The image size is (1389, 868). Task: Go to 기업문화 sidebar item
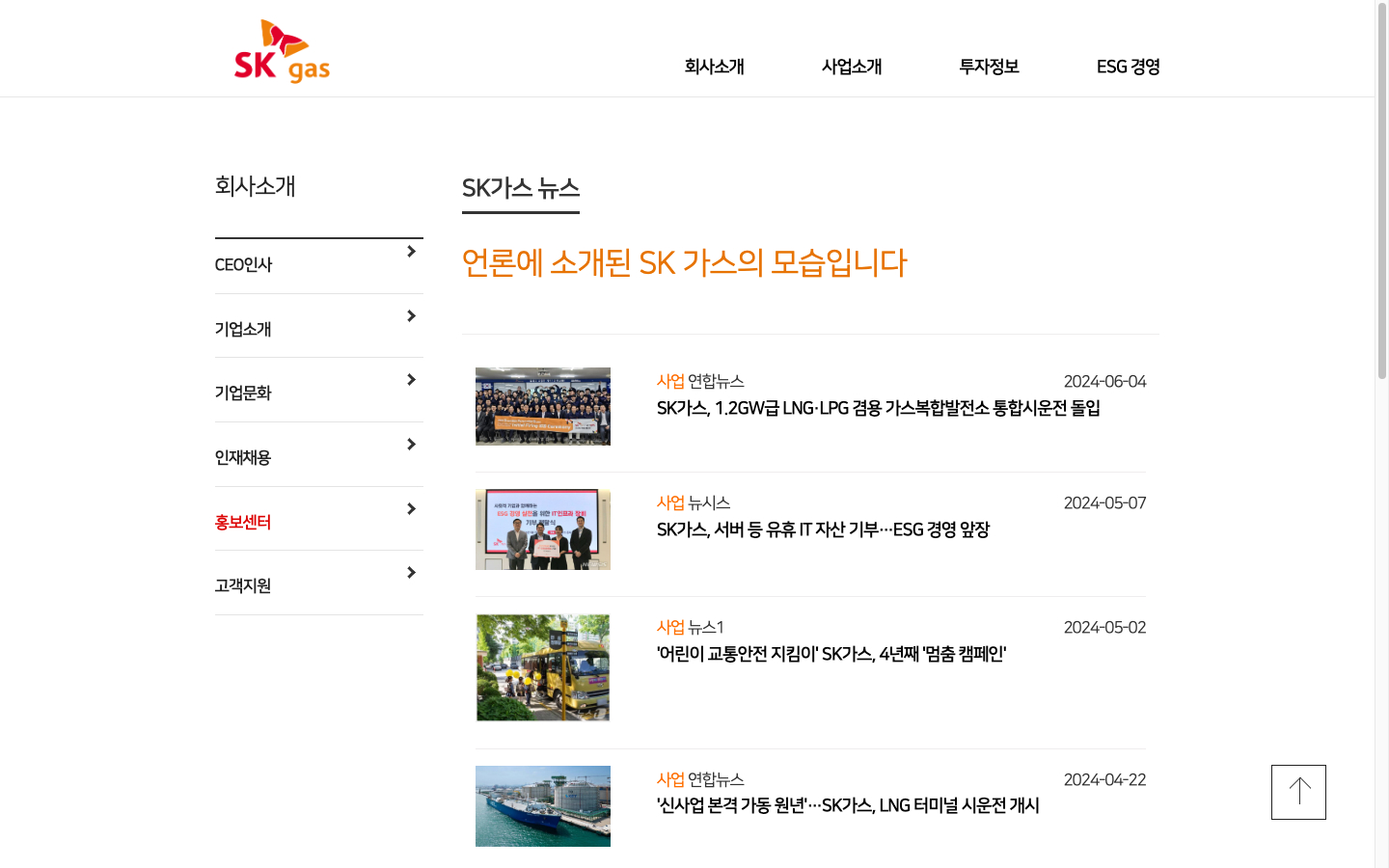tap(243, 393)
